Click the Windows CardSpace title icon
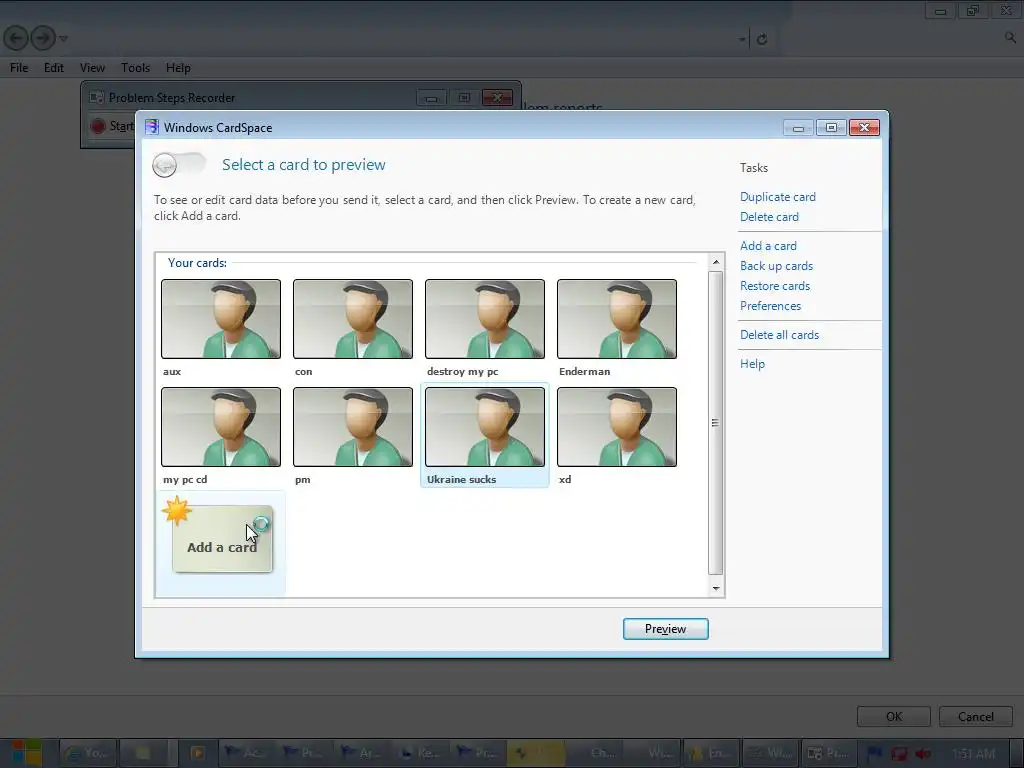This screenshot has width=1024, height=768. [x=152, y=127]
